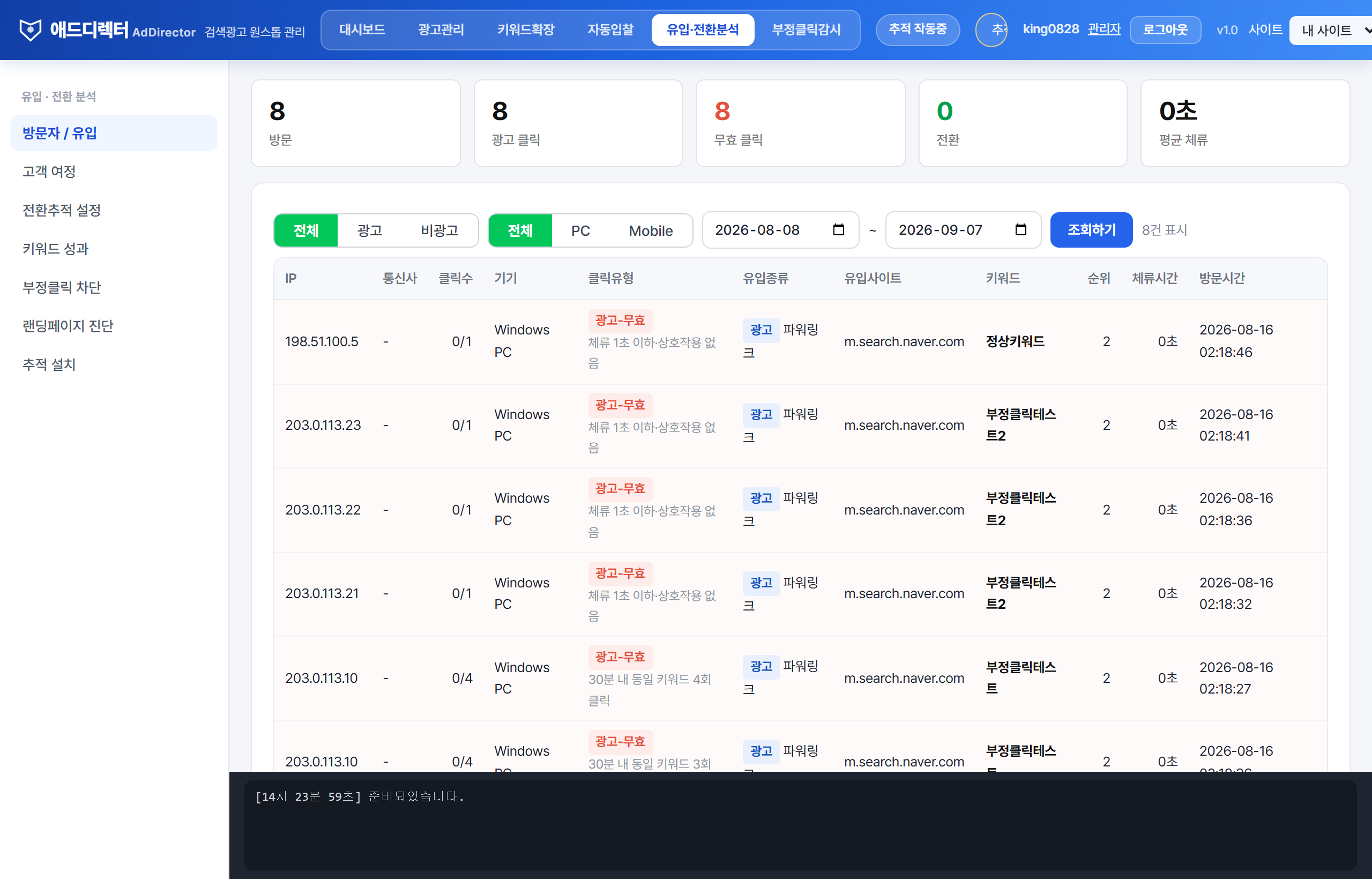Select the 전체 device filter toggle
The width and height of the screenshot is (1372, 879).
[x=520, y=230]
